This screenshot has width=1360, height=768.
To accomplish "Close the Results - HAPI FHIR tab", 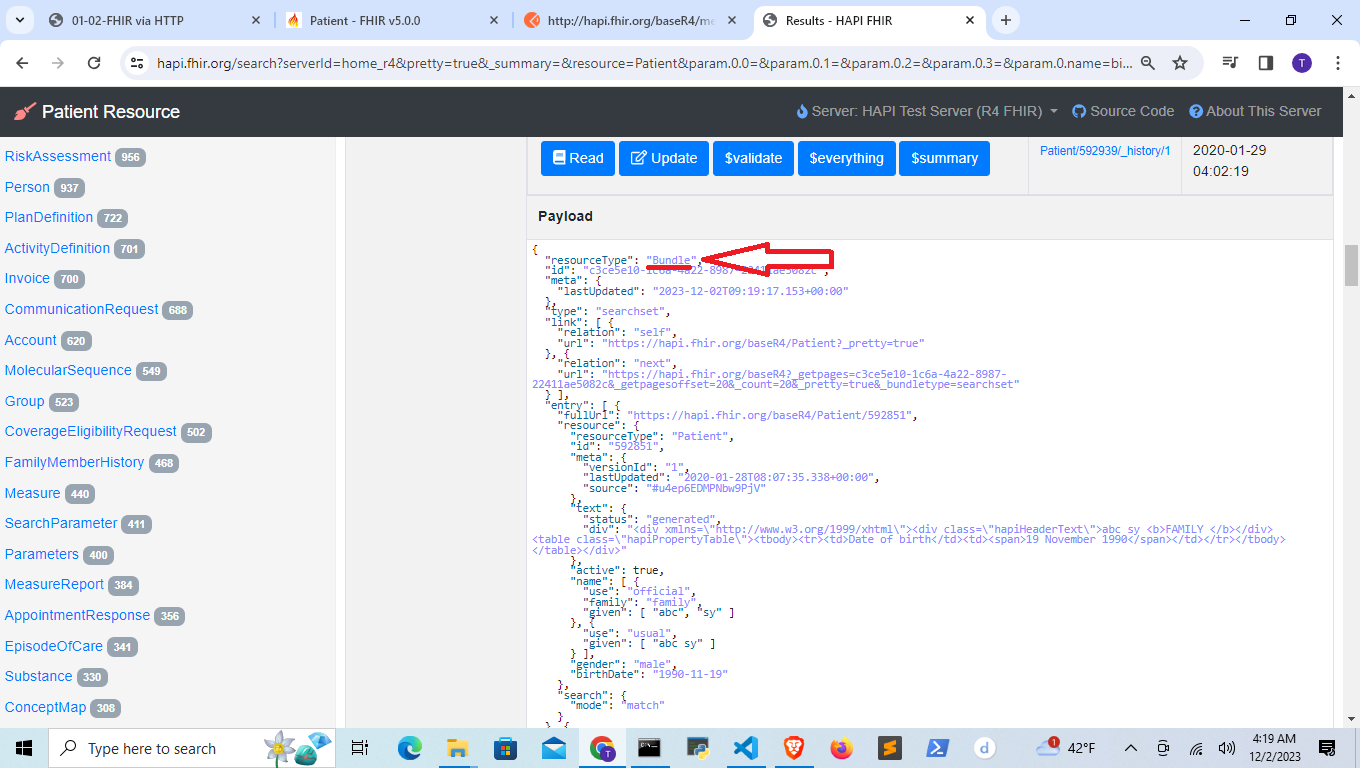I will click(x=970, y=20).
